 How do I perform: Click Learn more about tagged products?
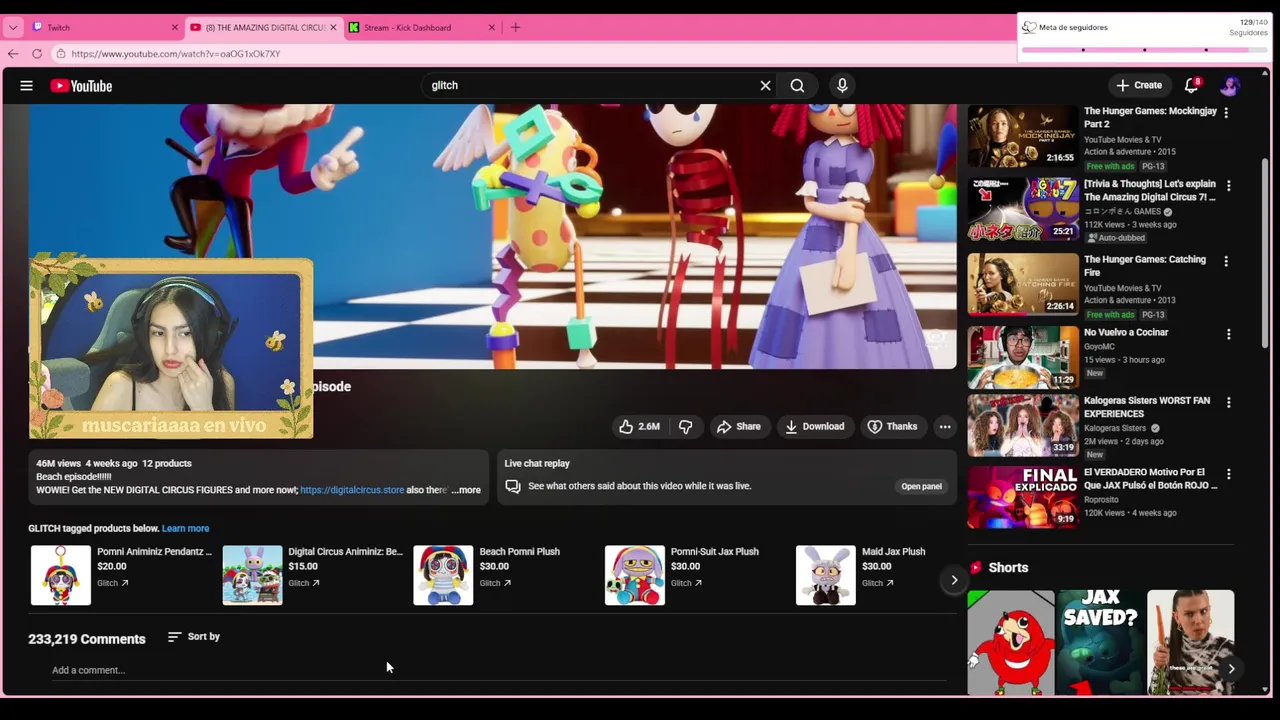click(x=185, y=529)
